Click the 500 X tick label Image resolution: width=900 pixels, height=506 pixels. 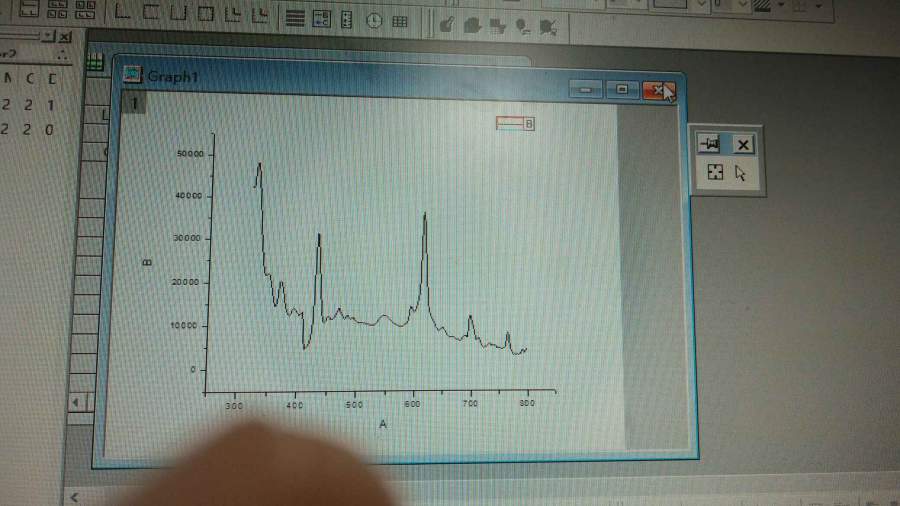(354, 404)
